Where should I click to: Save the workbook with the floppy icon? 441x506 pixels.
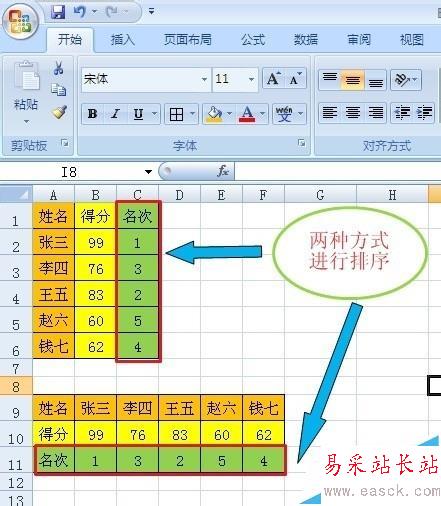[58, 12]
